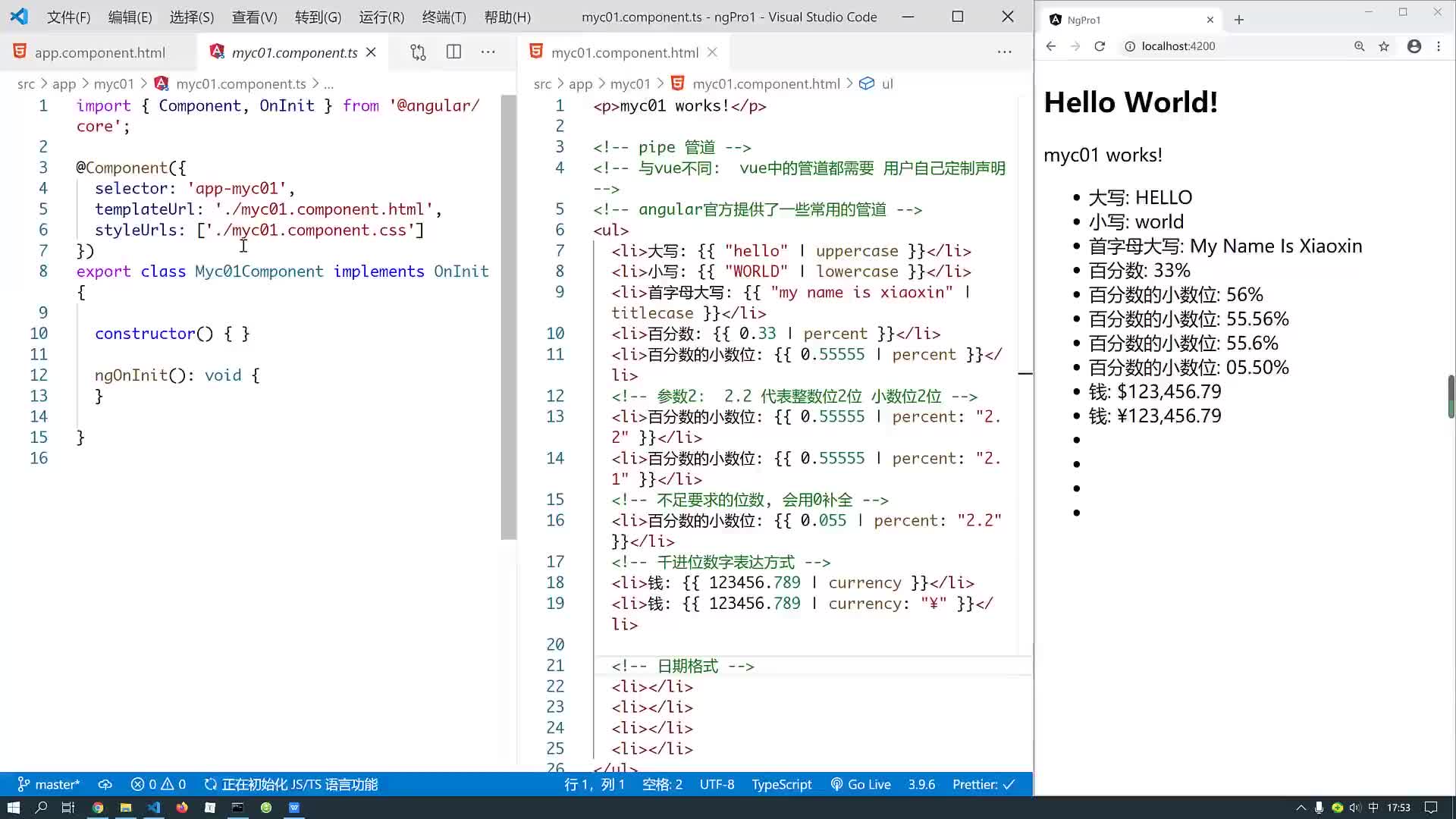
Task: Click the zoom magnifier icon in Chrome address bar
Action: (x=1359, y=46)
